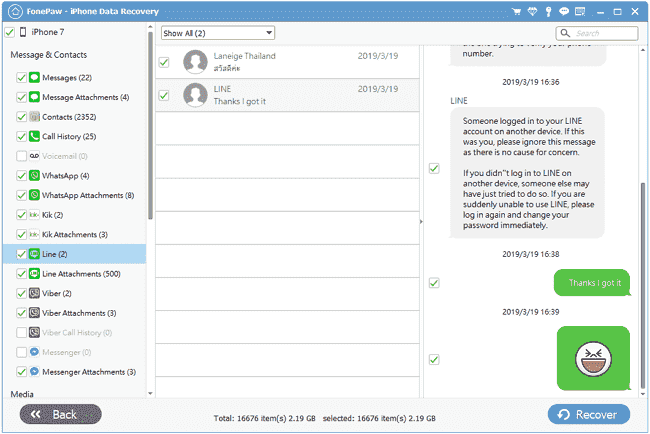Click the Back button
The image size is (650, 434).
click(61, 414)
